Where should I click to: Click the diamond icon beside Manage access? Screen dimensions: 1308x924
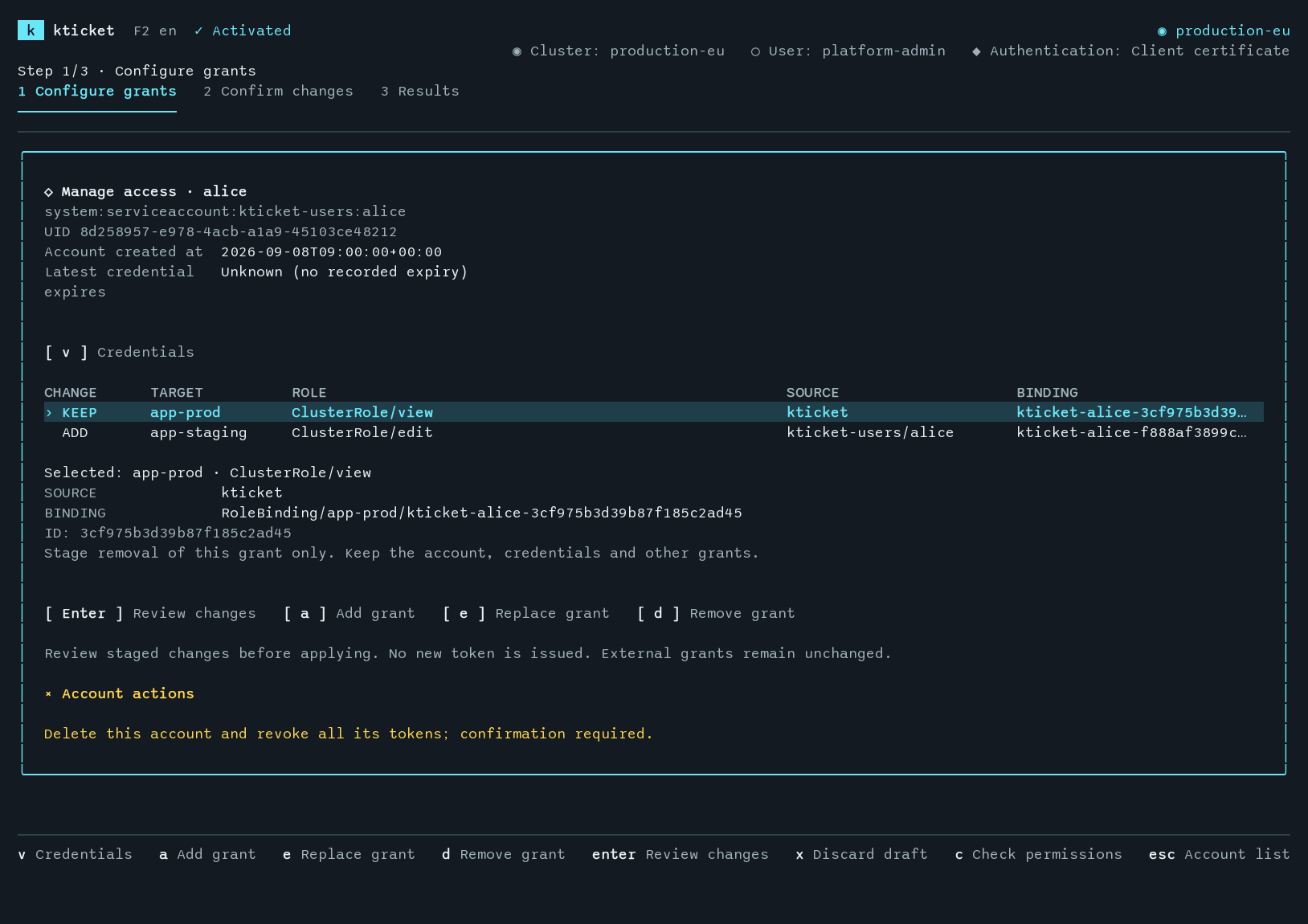point(48,192)
